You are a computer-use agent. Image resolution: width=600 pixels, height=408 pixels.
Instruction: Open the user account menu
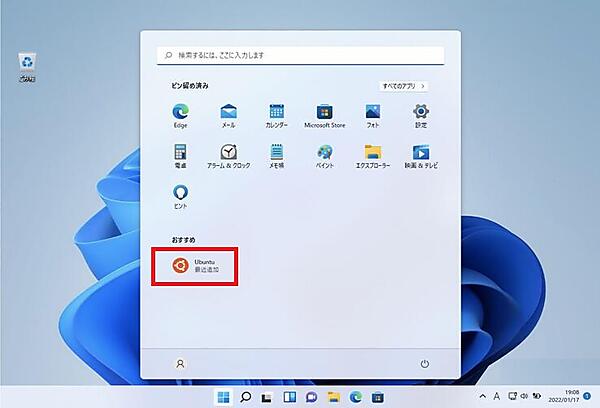[180, 364]
